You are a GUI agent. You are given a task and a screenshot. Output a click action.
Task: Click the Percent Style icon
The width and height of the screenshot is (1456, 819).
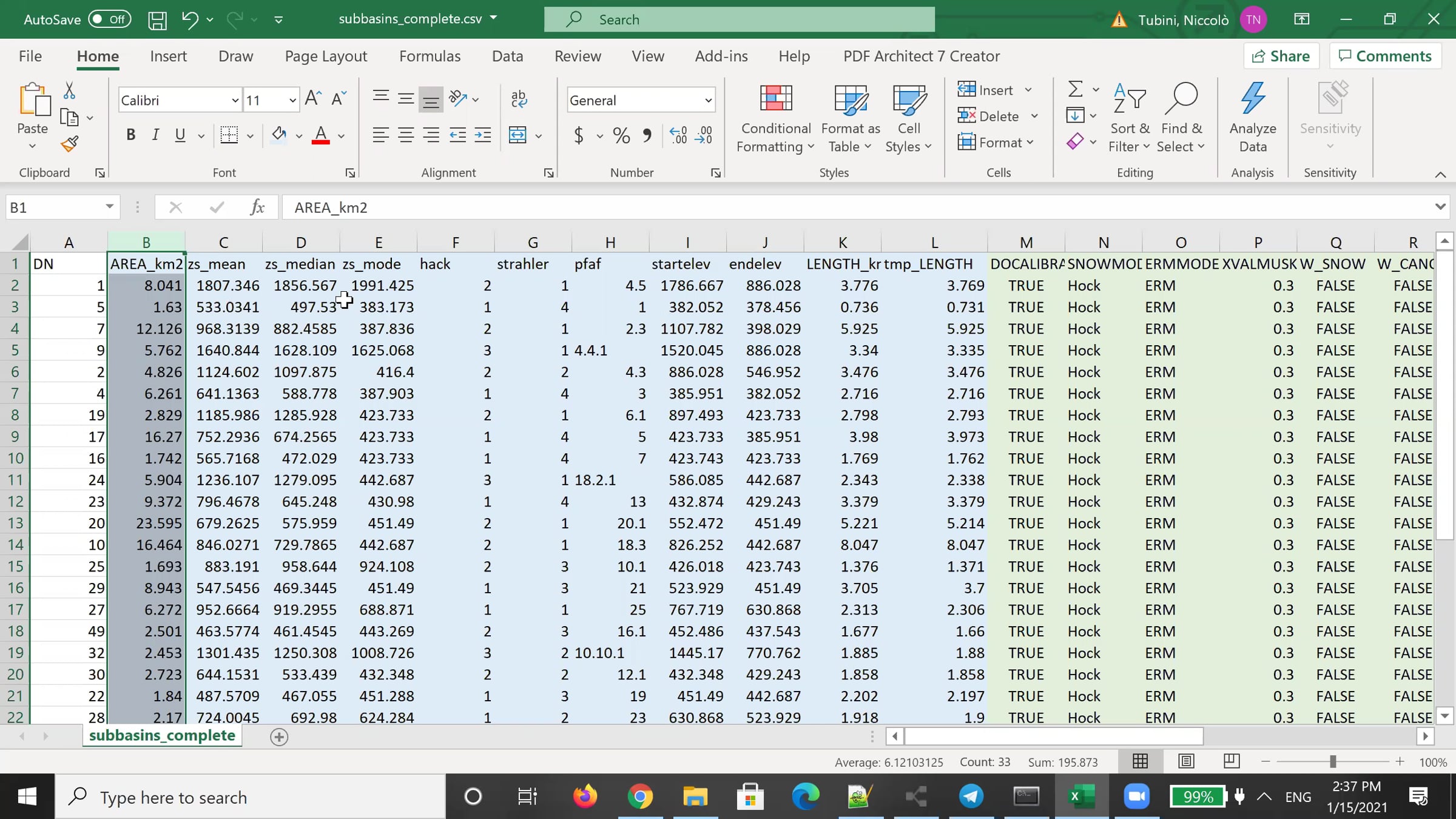[621, 135]
